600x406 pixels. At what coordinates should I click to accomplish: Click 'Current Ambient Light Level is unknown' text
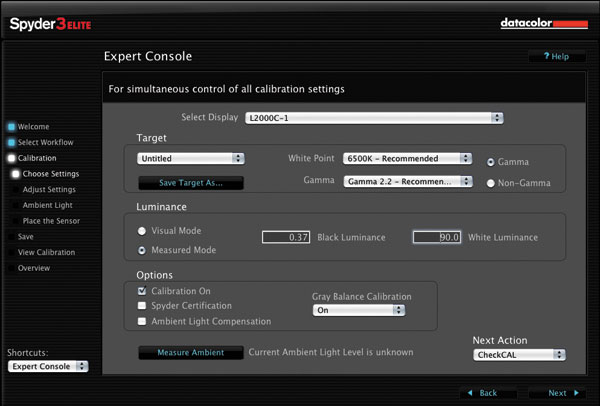pos(331,352)
